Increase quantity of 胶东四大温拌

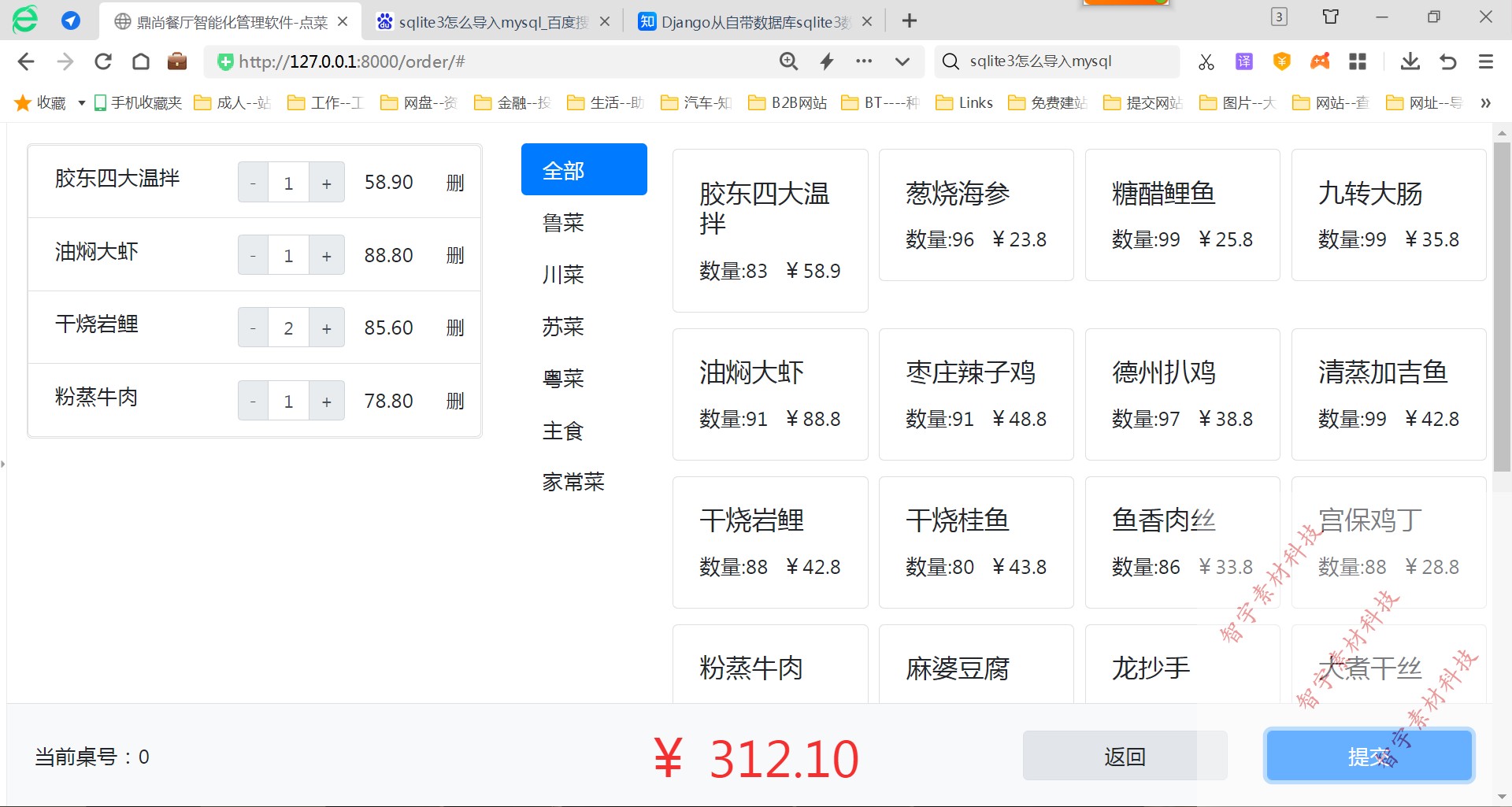coord(327,183)
